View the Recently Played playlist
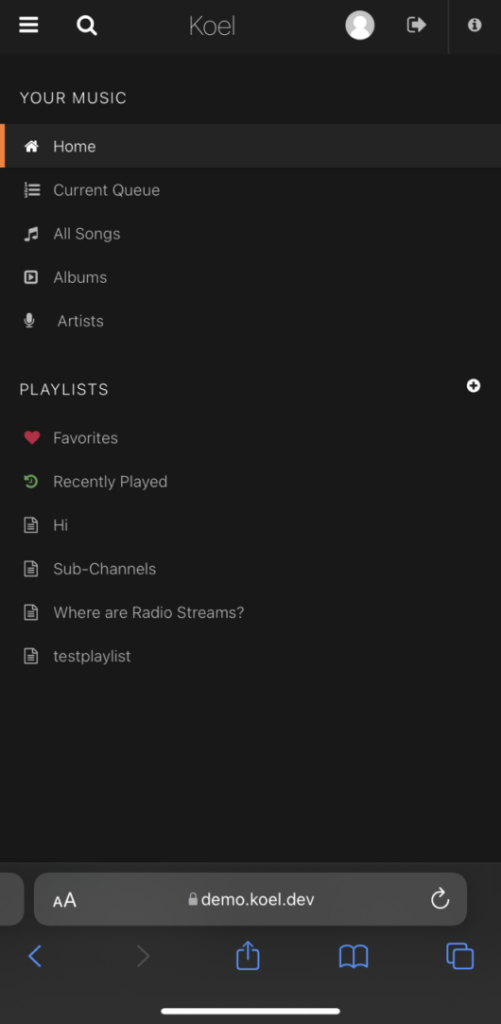The width and height of the screenshot is (501, 1024). (251, 481)
